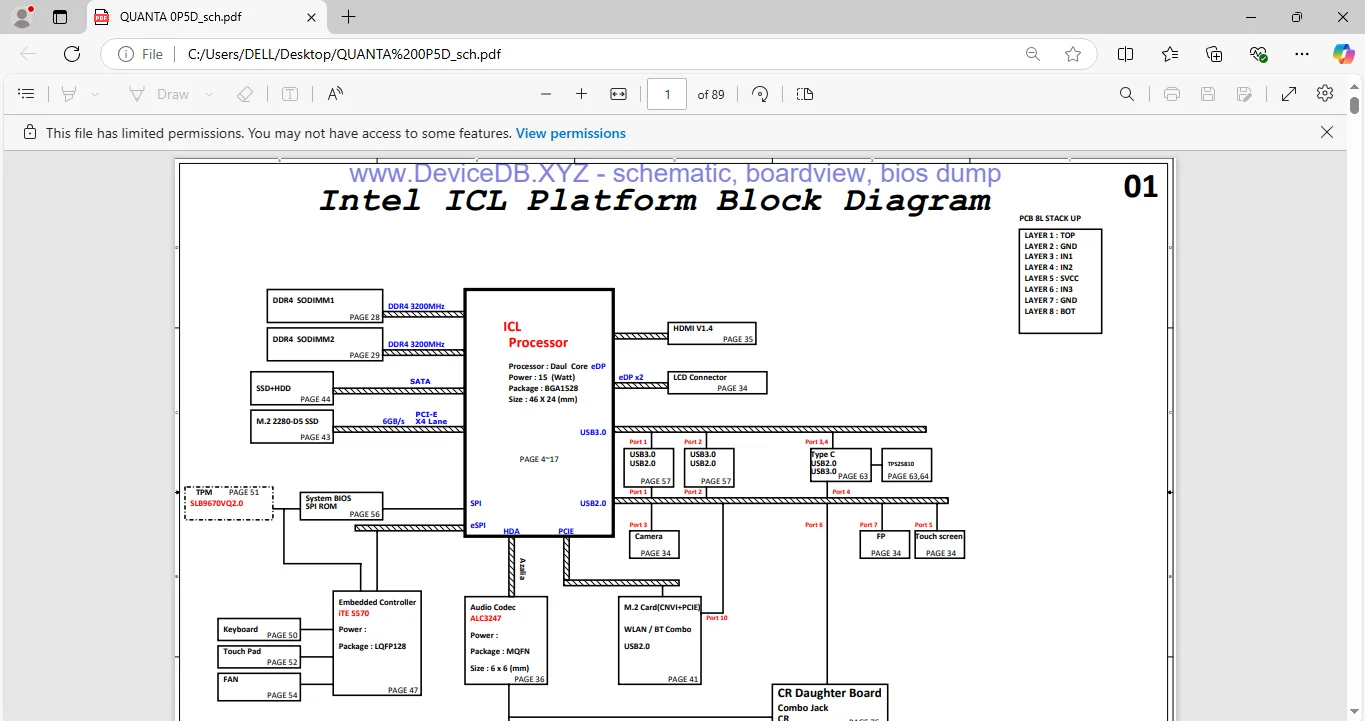Open Browser essentials
The width and height of the screenshot is (1365, 721).
1258,54
